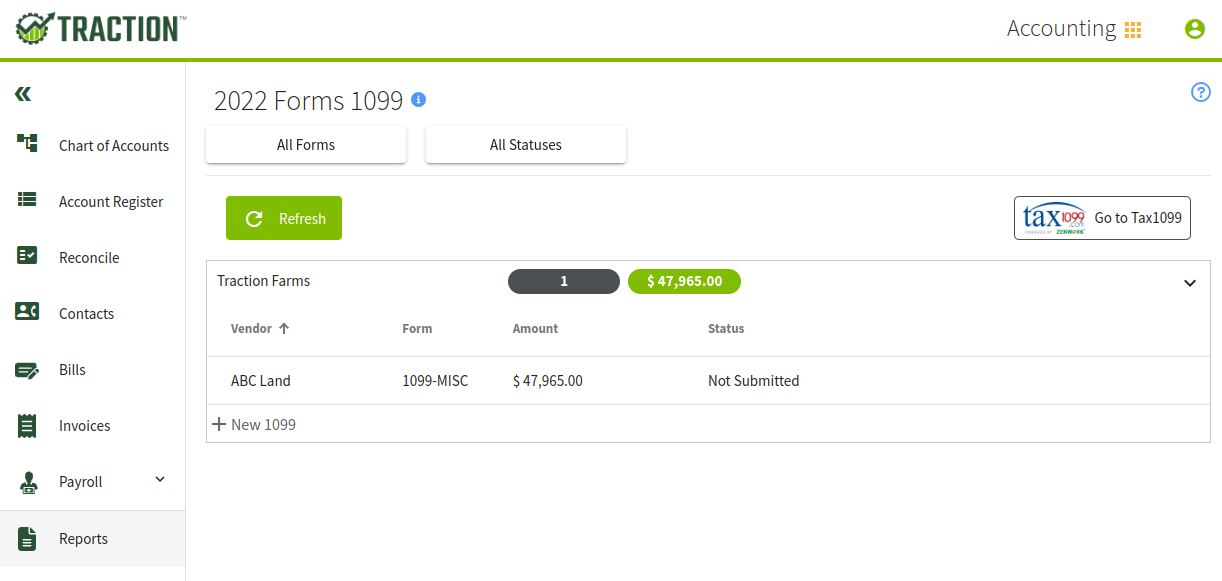The height and width of the screenshot is (581, 1222).
Task: Select the Contacts card icon
Action: click(28, 312)
